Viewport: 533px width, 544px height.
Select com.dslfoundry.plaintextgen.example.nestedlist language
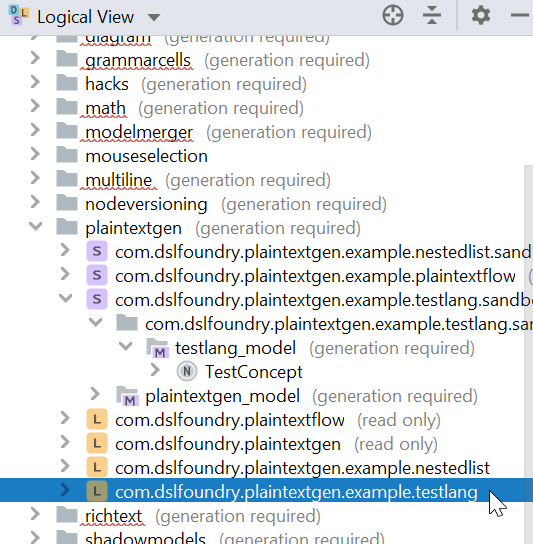click(x=302, y=468)
